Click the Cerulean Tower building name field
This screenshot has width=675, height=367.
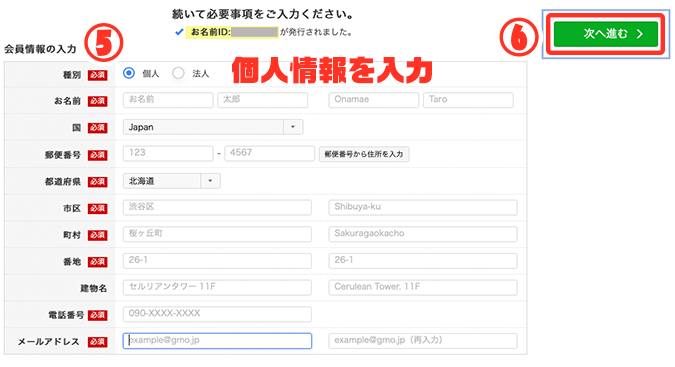(423, 287)
